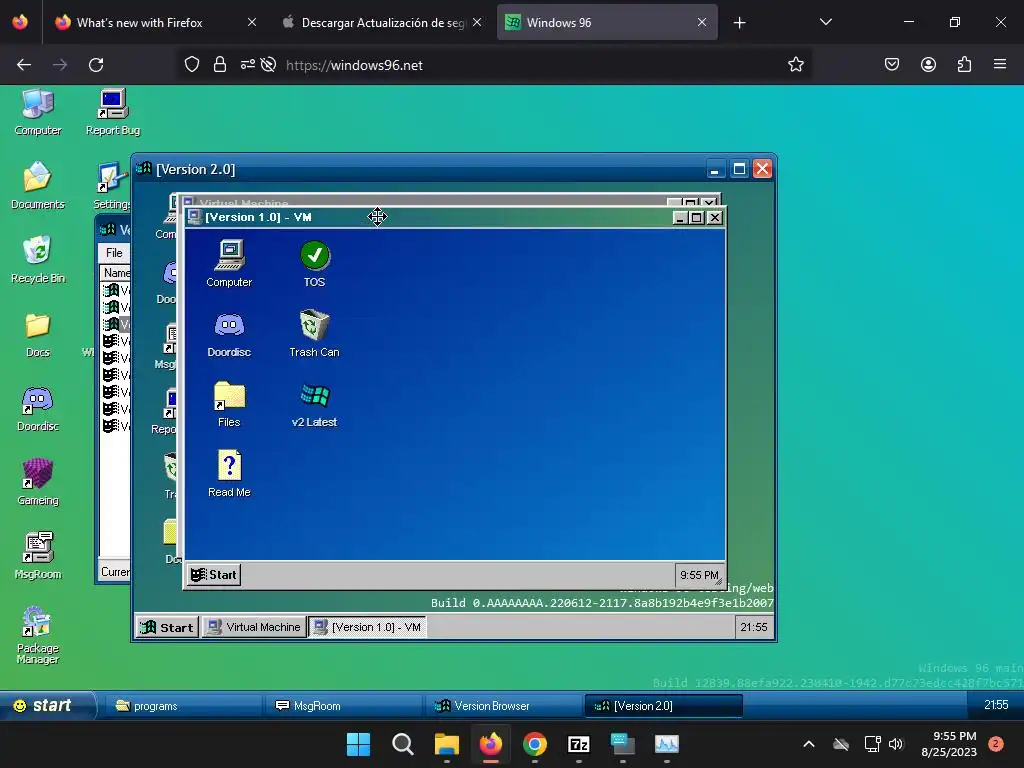Image resolution: width=1024 pixels, height=768 pixels.
Task: Switch to What's new with Firefox tab
Action: [x=157, y=22]
